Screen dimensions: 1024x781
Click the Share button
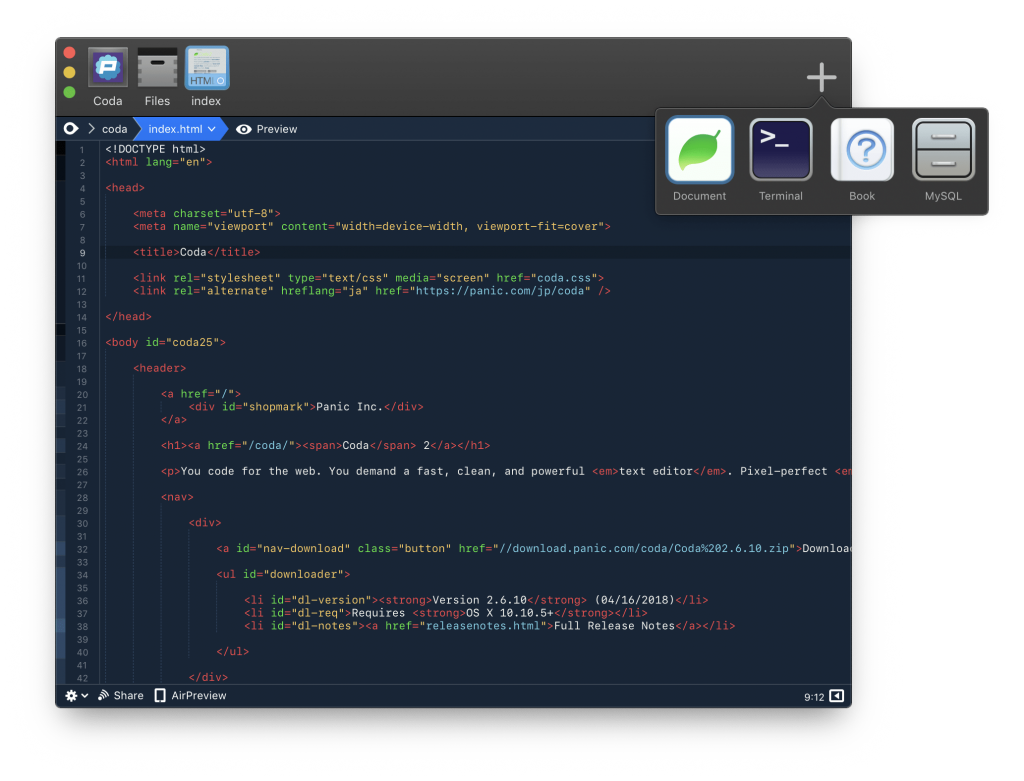tap(121, 695)
